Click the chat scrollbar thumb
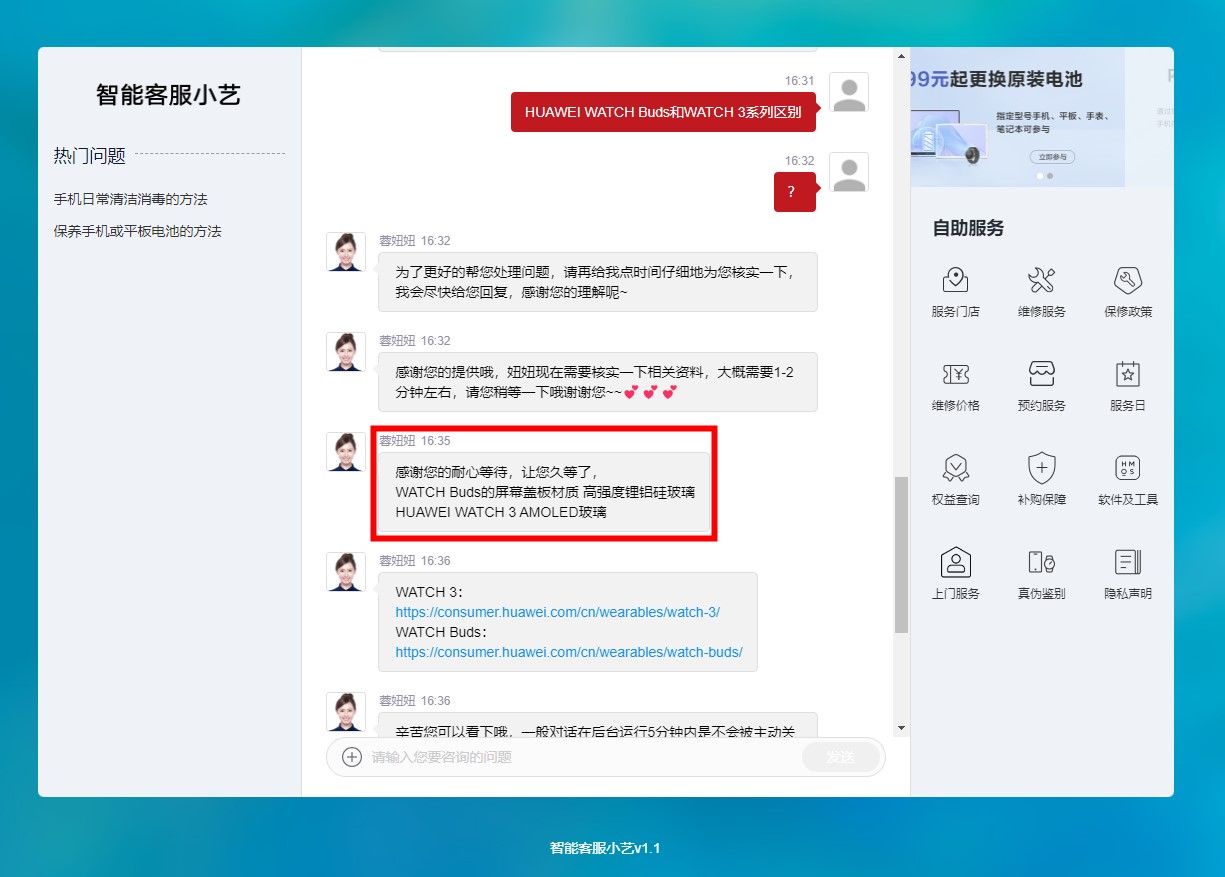 (x=902, y=555)
